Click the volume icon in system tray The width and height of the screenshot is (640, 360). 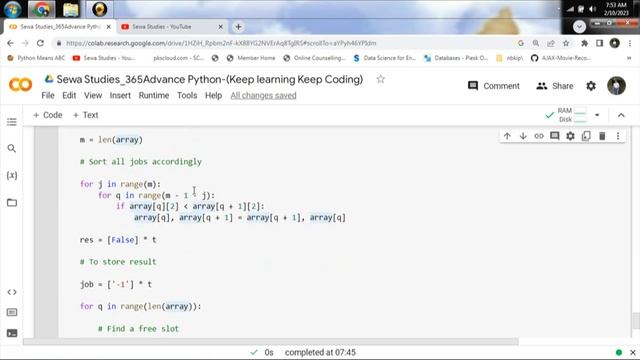(593, 9)
